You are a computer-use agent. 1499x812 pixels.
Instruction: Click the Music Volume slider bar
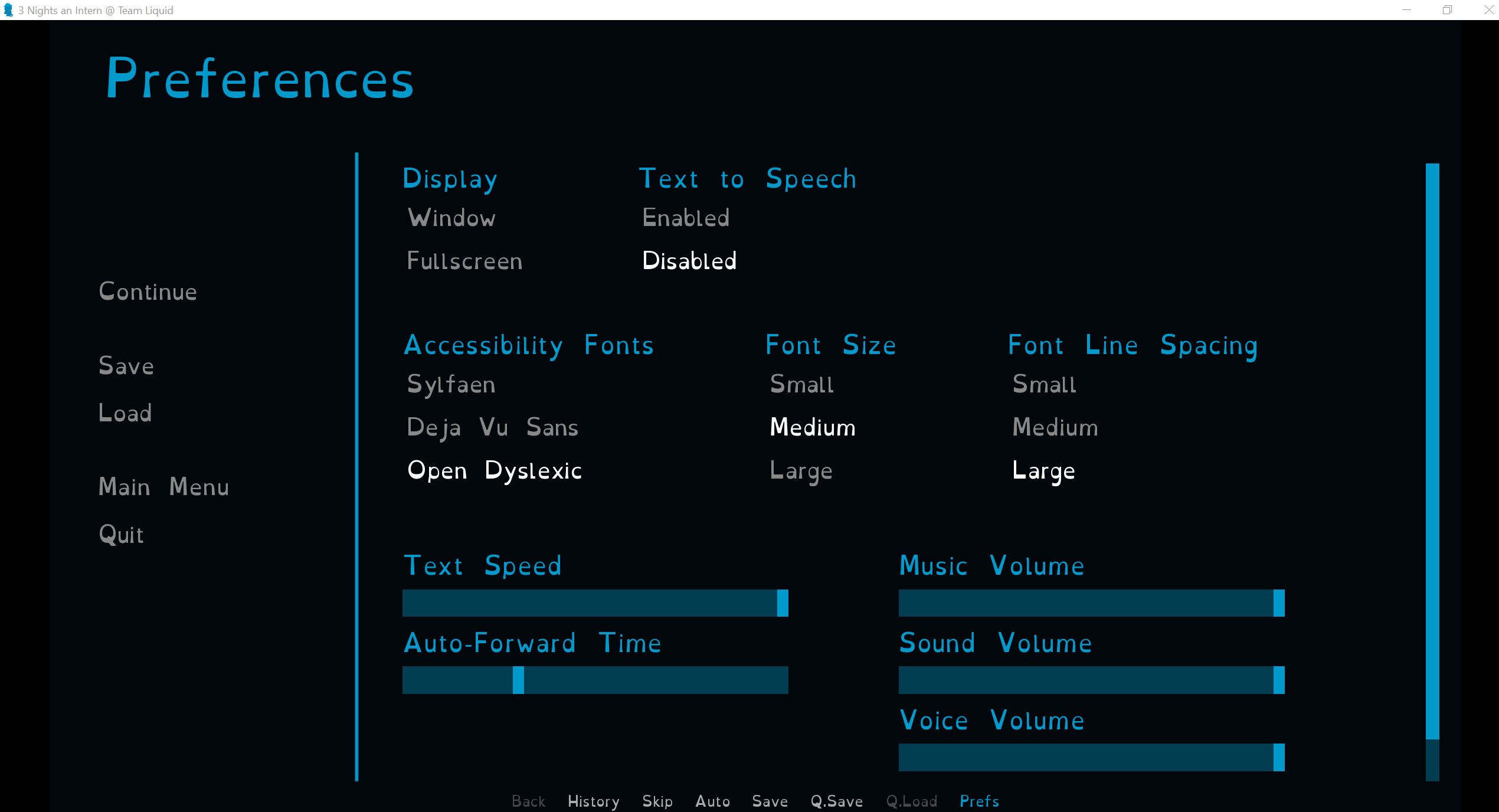point(1091,603)
